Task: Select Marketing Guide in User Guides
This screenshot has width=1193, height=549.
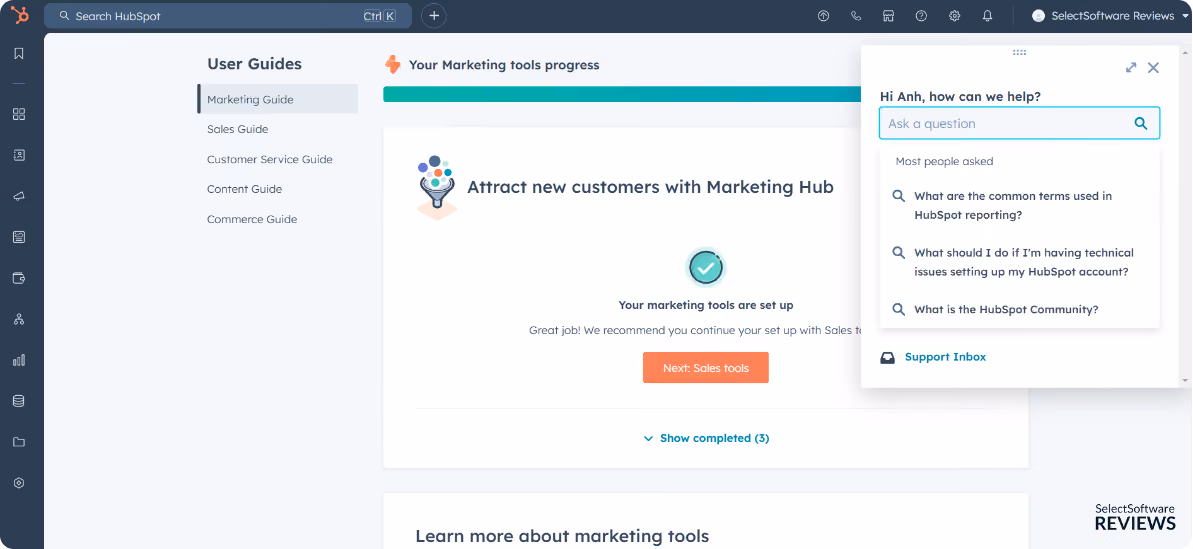Action: pyautogui.click(x=278, y=99)
